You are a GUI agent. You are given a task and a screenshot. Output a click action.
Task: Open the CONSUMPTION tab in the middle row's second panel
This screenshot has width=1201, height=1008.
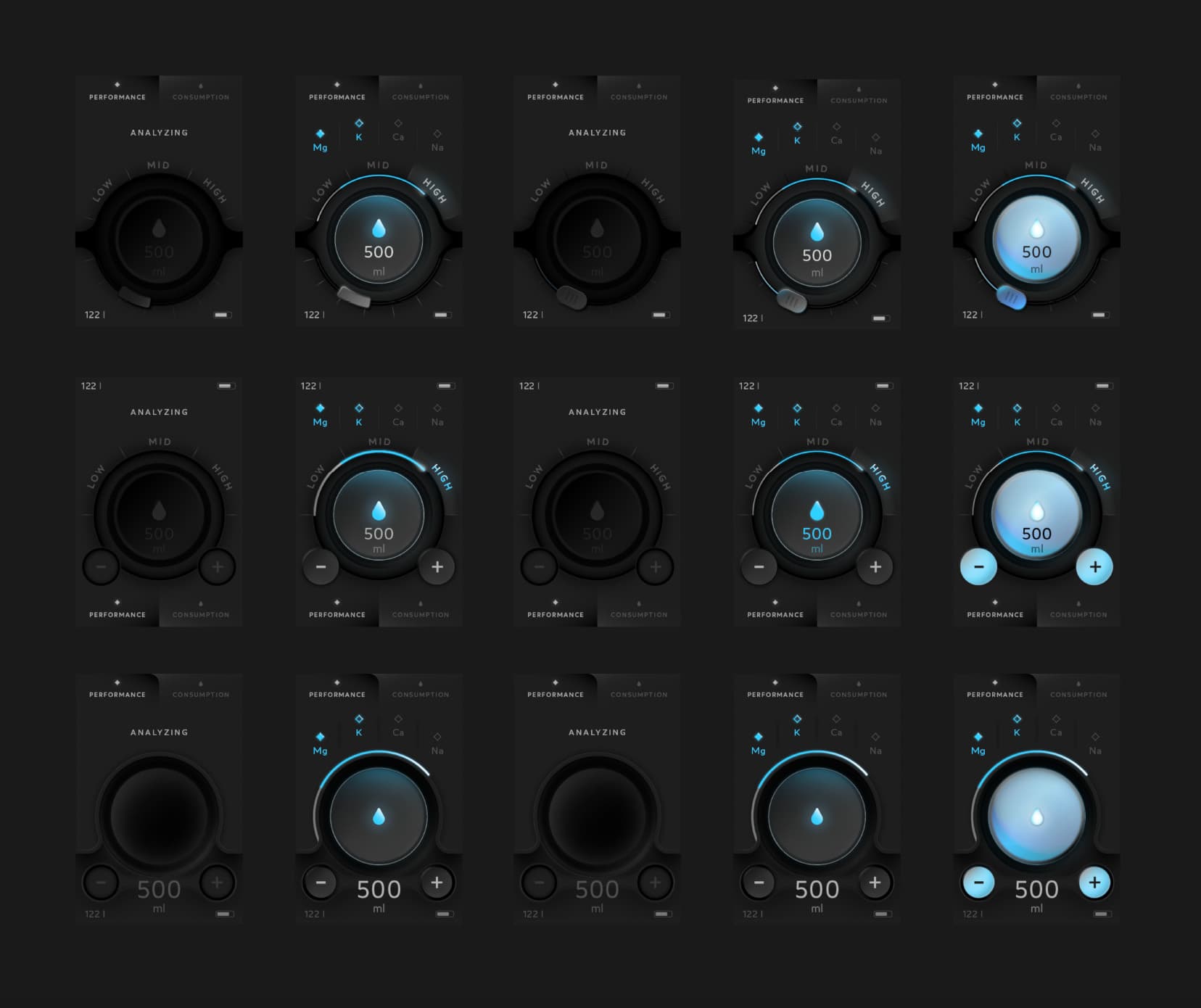pos(421,608)
